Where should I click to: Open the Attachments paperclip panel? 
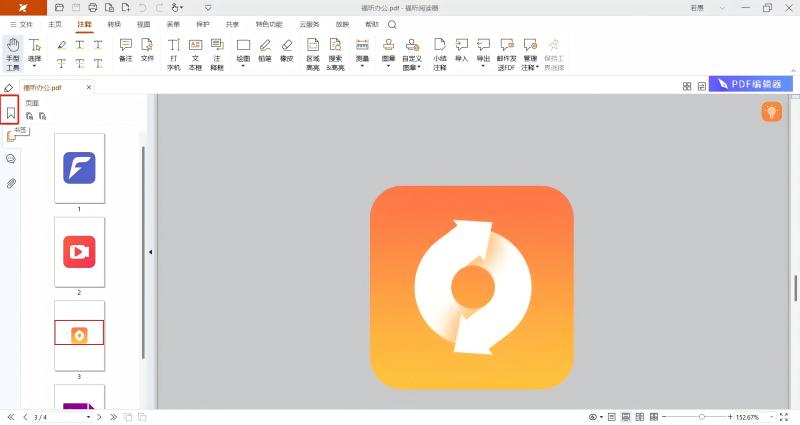tap(11, 183)
